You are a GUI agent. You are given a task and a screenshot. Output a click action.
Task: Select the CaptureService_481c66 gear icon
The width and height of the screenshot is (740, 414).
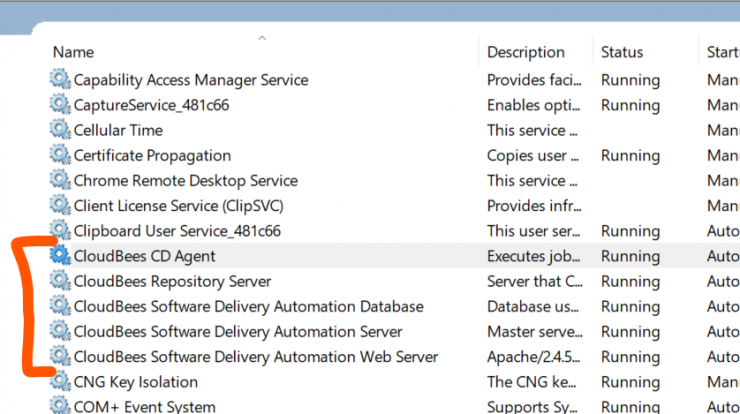click(x=60, y=104)
